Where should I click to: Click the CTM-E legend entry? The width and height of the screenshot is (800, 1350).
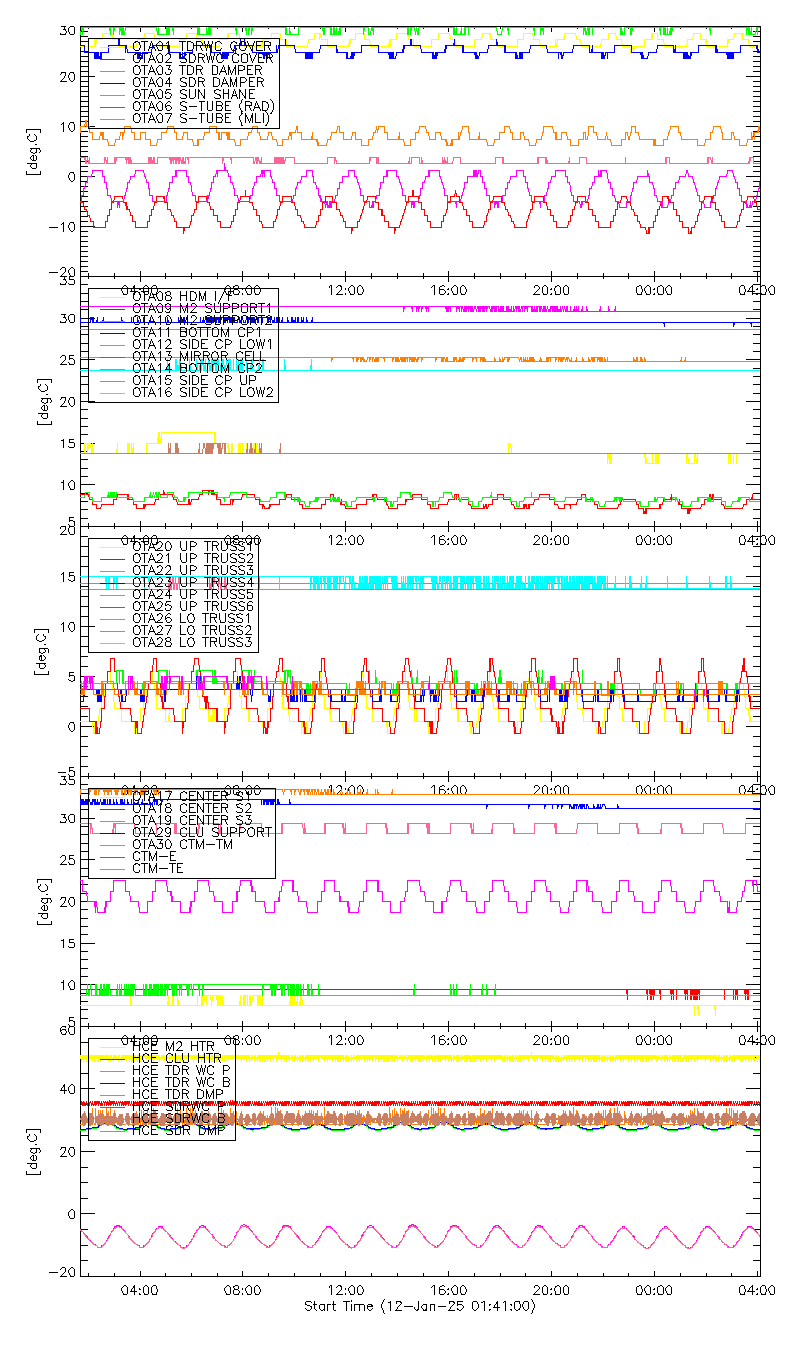tap(153, 856)
